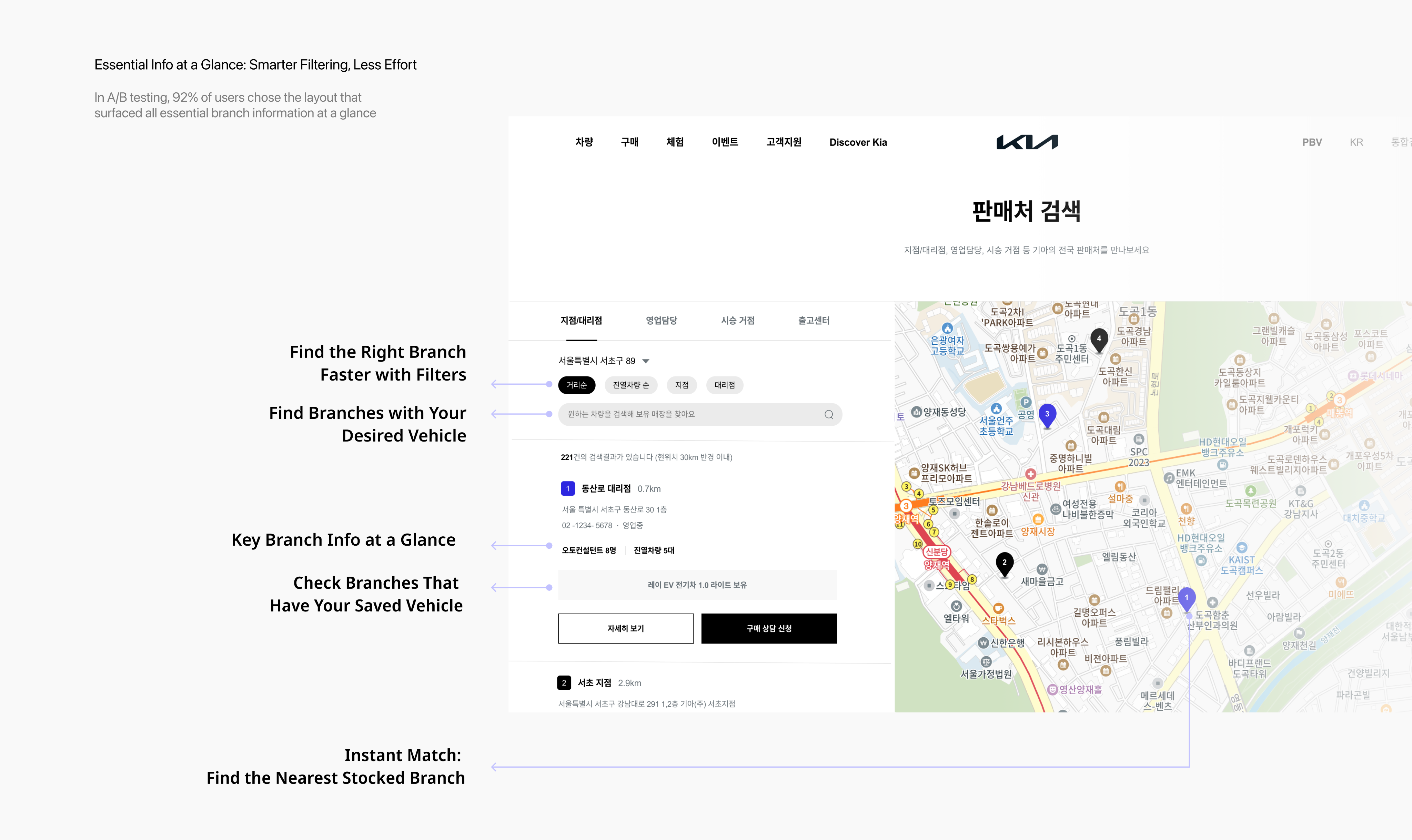The image size is (1412, 840).
Task: Click black number 2 badge beside 서초 지점
Action: (x=564, y=682)
